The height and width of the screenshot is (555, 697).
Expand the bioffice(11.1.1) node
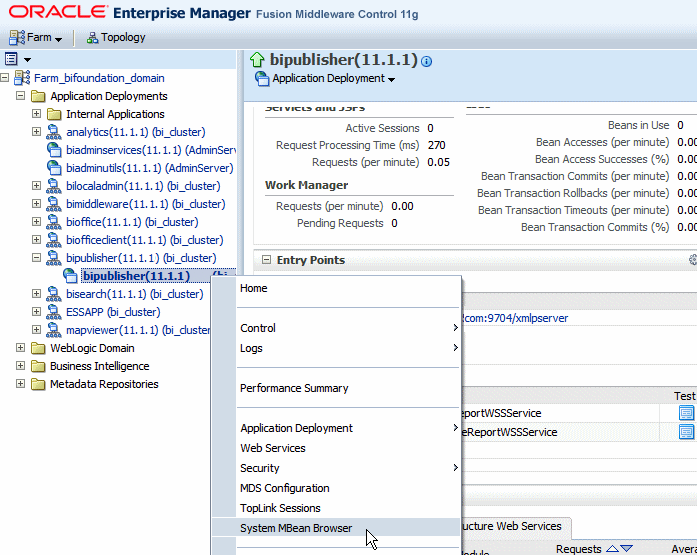tap(36, 221)
